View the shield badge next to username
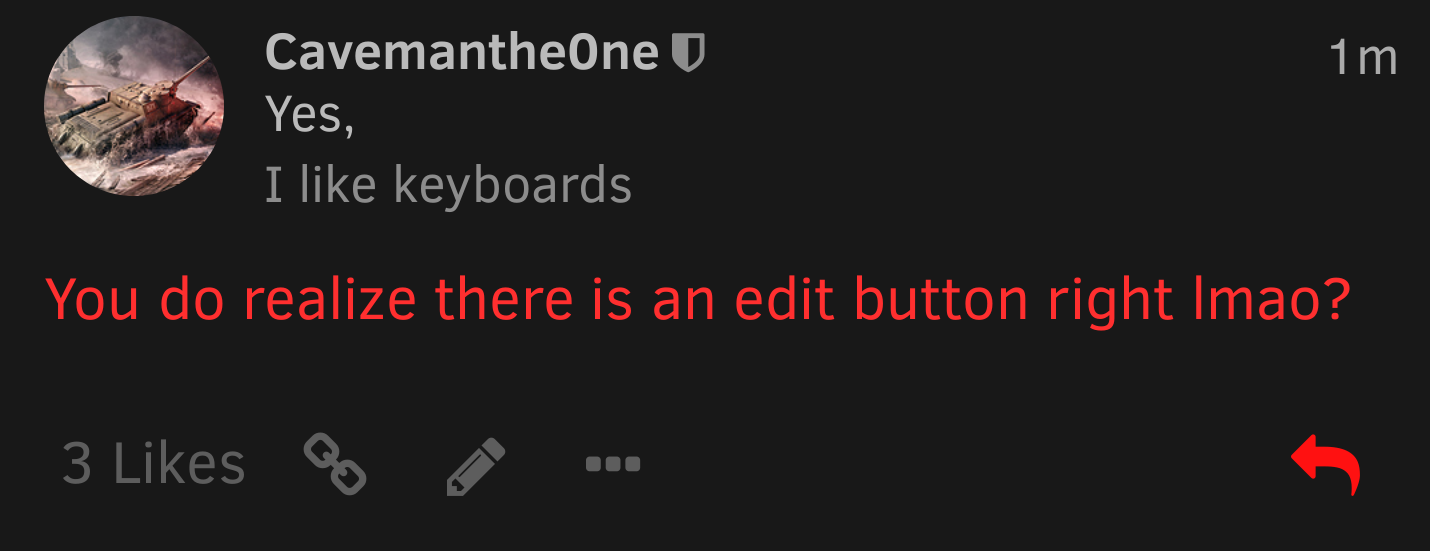This screenshot has height=551, width=1430. point(687,52)
